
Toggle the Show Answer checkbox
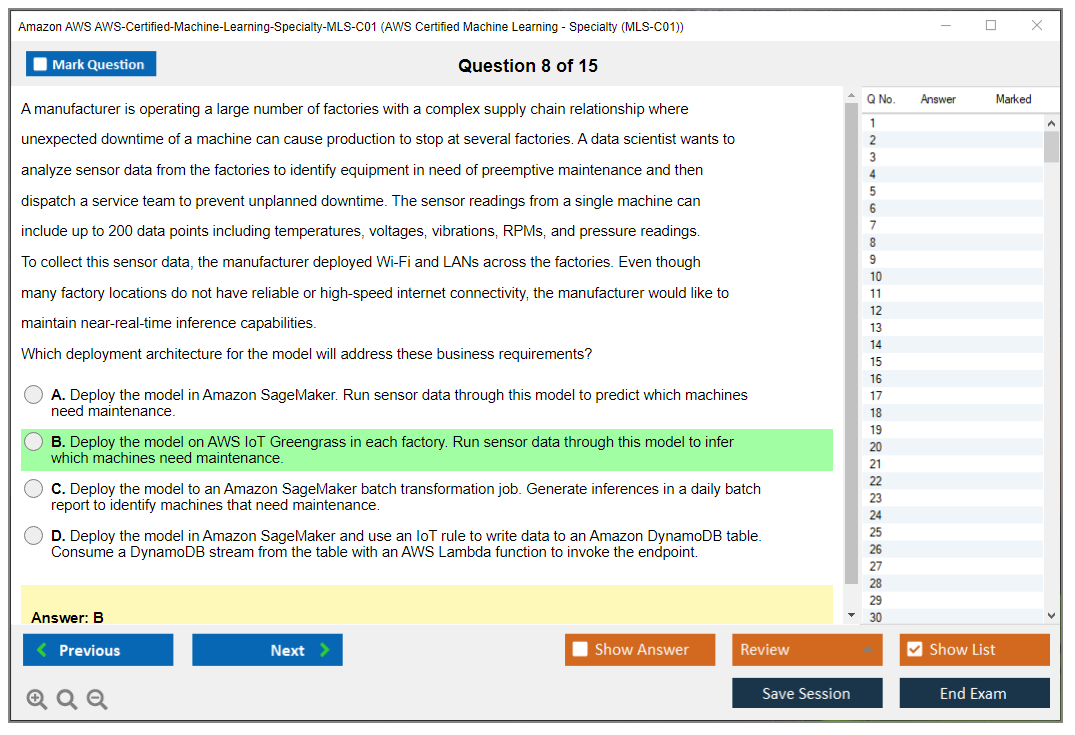pyautogui.click(x=581, y=650)
